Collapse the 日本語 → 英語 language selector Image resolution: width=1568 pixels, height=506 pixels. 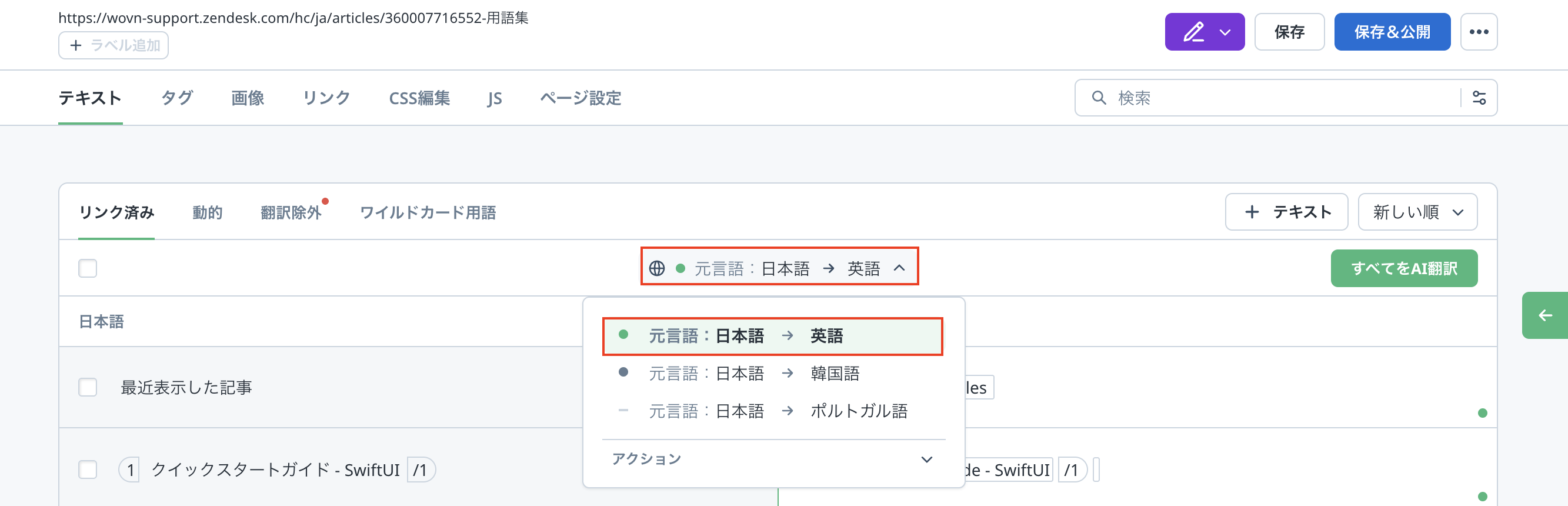click(x=899, y=268)
